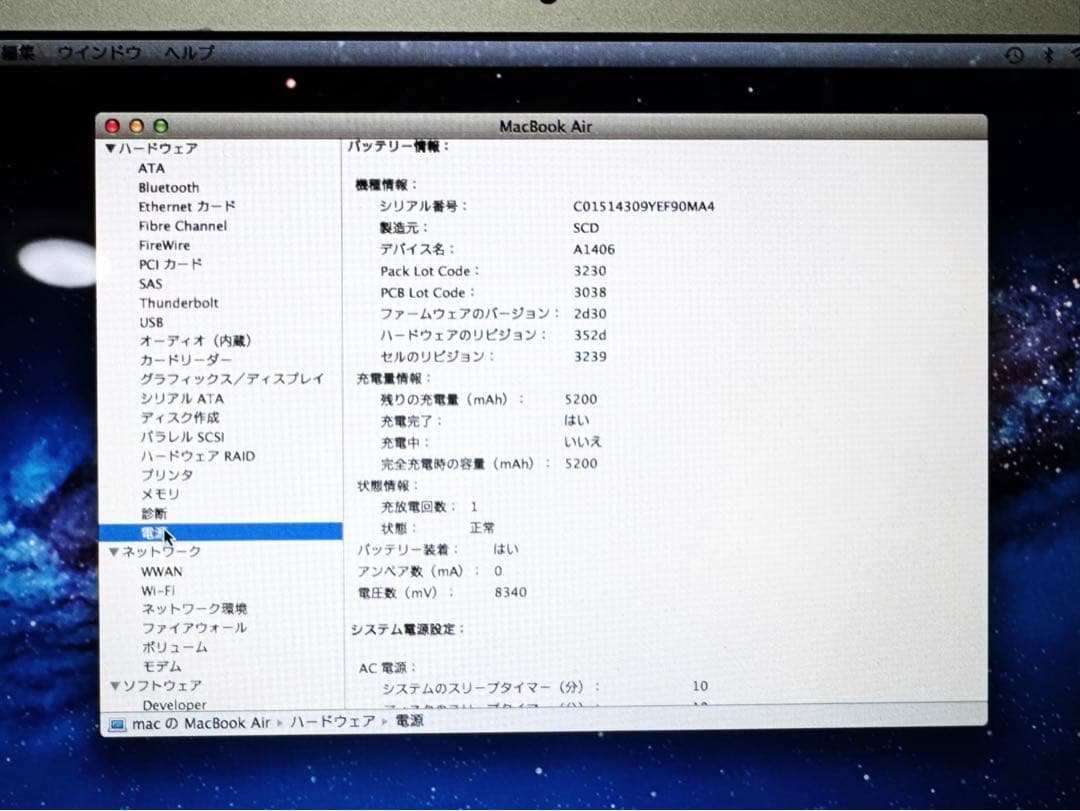Select Fibre Channel in the sidebar
This screenshot has height=811, width=1080.
pos(183,226)
